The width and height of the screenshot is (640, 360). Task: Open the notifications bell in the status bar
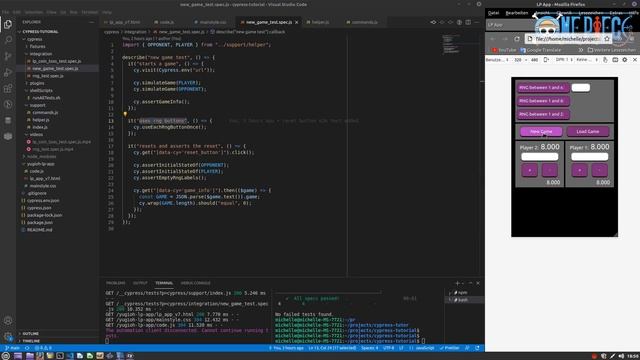(x=477, y=348)
